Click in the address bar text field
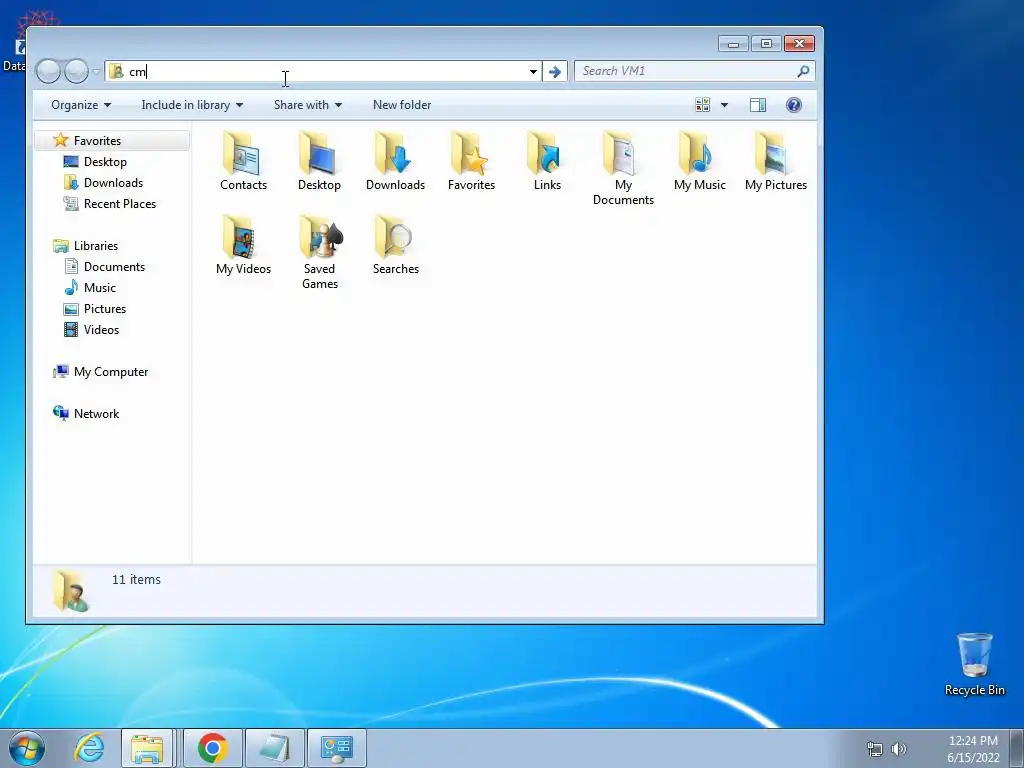Screen dimensions: 1024x768 point(325,71)
